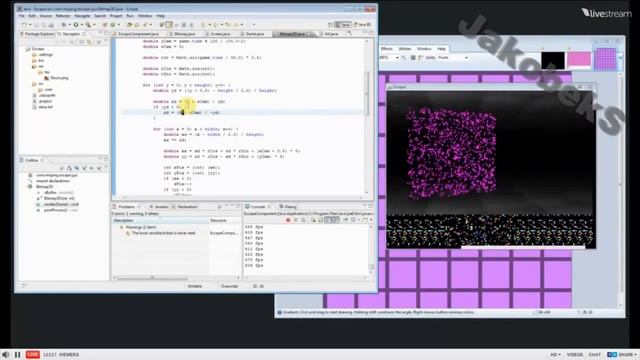Open the Outline view menu arrow

106,168
